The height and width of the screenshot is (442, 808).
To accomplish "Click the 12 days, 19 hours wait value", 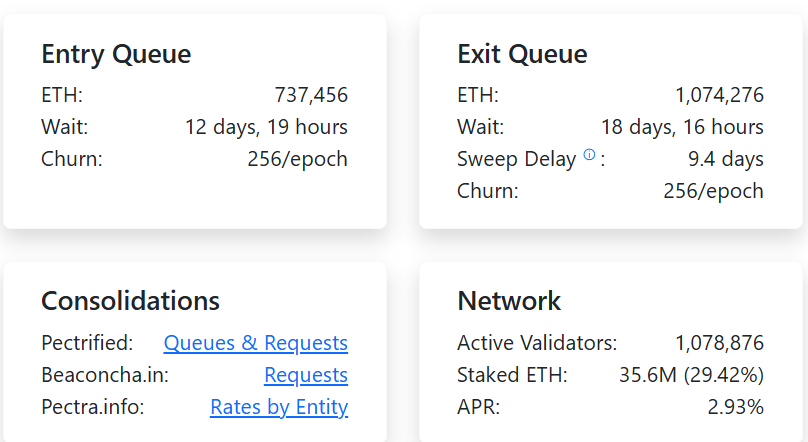I will click(x=266, y=127).
